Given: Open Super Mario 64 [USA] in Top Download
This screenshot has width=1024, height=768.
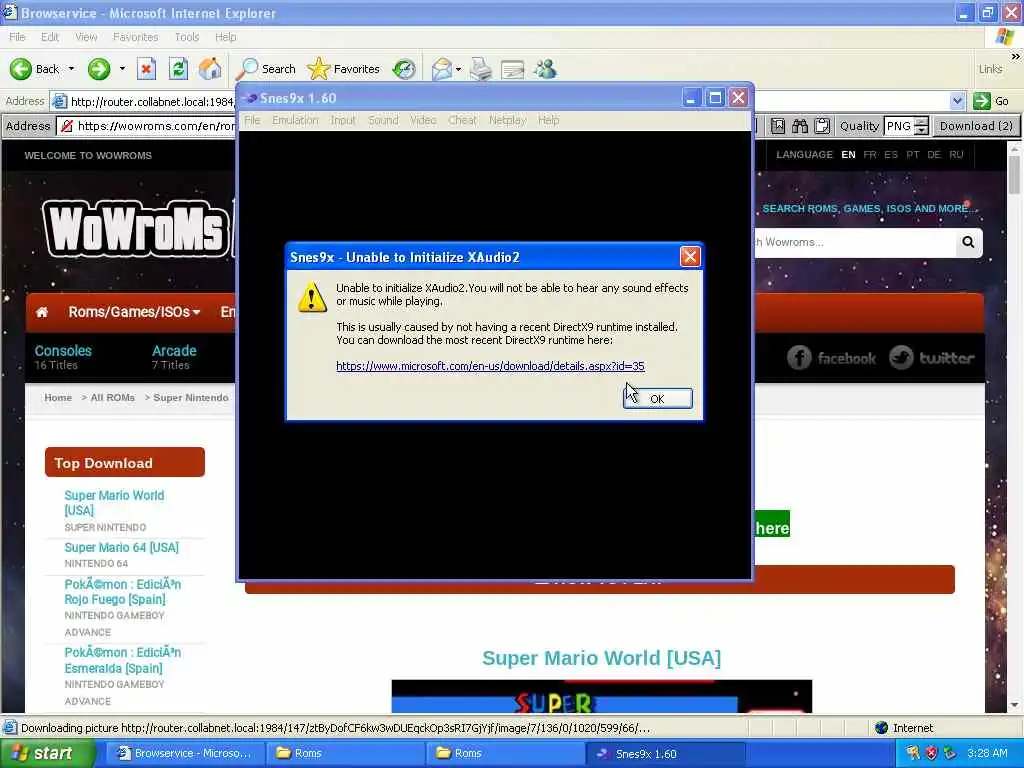Looking at the screenshot, I should pyautogui.click(x=121, y=547).
